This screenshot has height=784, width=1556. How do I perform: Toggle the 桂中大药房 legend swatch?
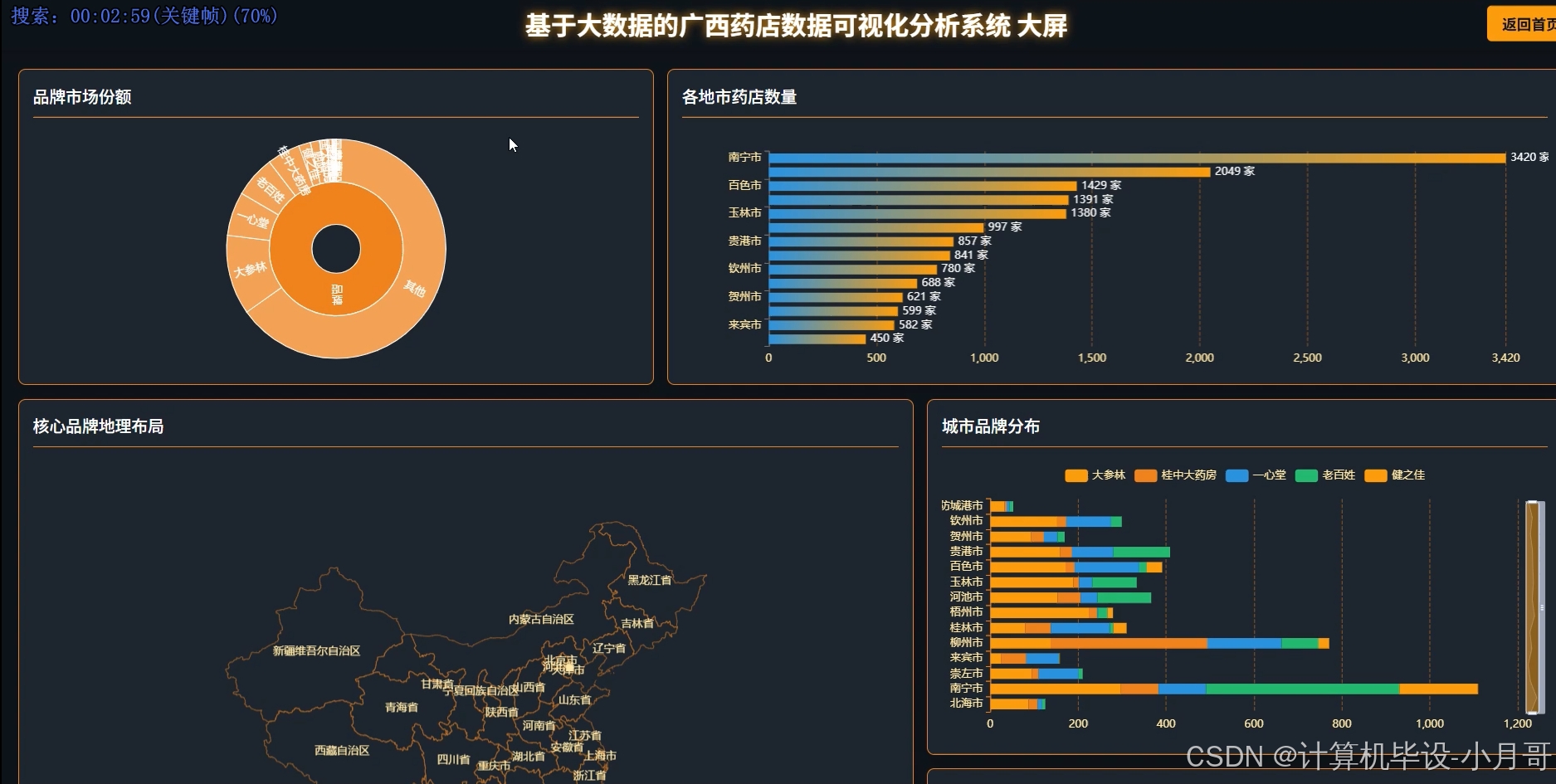[1145, 475]
